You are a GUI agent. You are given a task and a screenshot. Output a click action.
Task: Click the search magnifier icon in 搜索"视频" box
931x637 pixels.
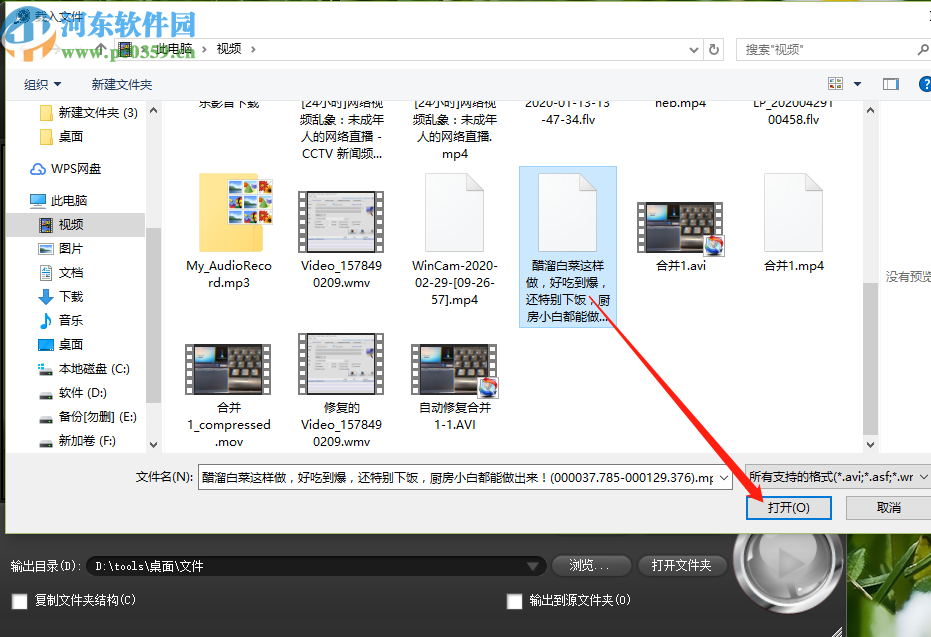[921, 48]
